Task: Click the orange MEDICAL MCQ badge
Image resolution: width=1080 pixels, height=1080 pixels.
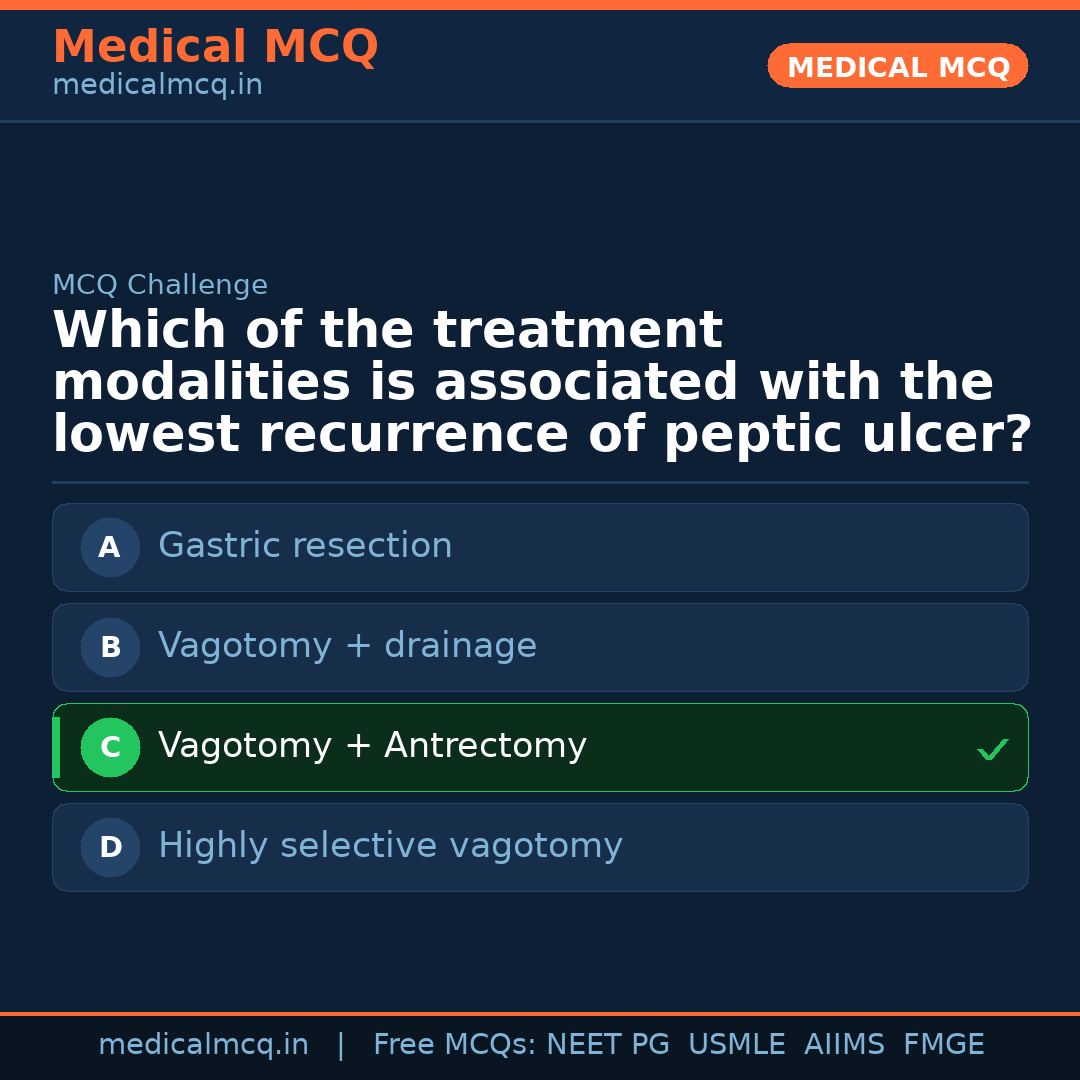Action: pyautogui.click(x=897, y=66)
